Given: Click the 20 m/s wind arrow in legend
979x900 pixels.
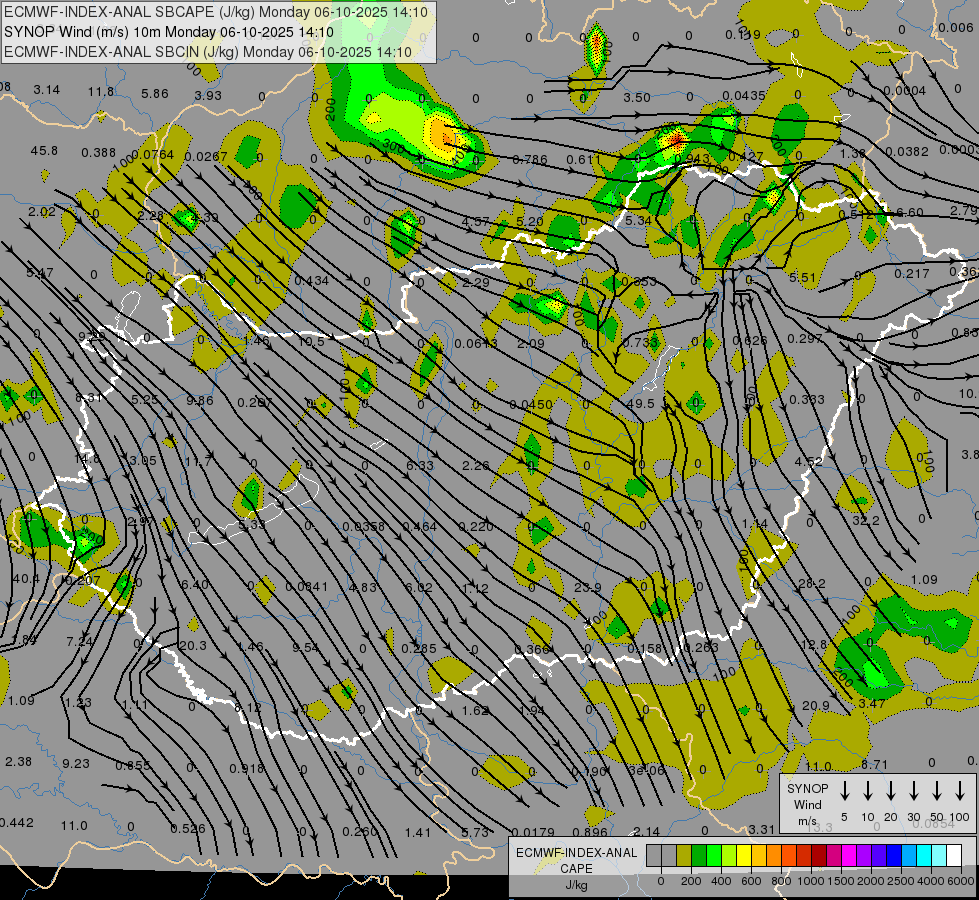Looking at the screenshot, I should (x=890, y=790).
